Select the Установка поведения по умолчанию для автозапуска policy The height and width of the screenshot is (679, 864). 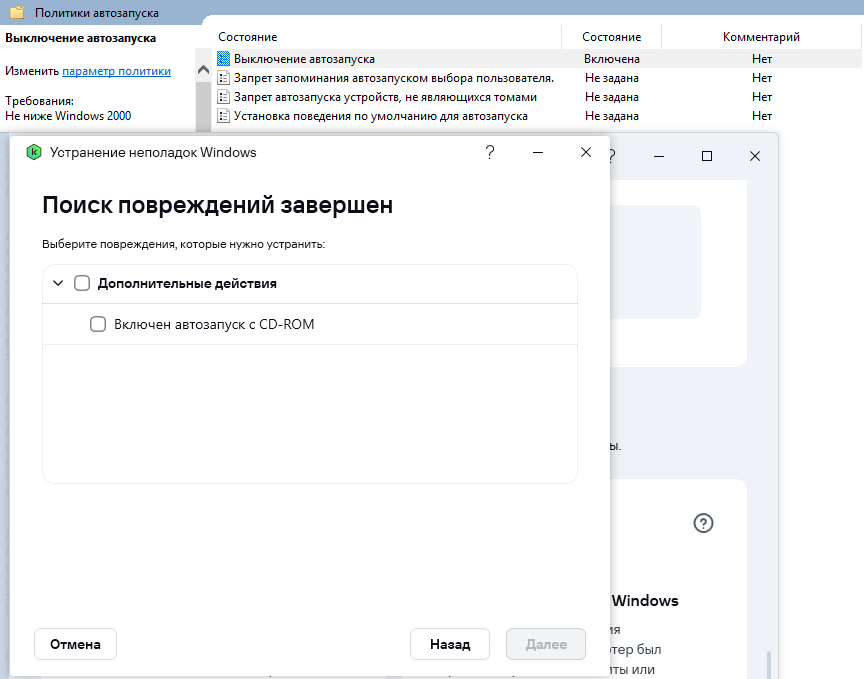[381, 116]
